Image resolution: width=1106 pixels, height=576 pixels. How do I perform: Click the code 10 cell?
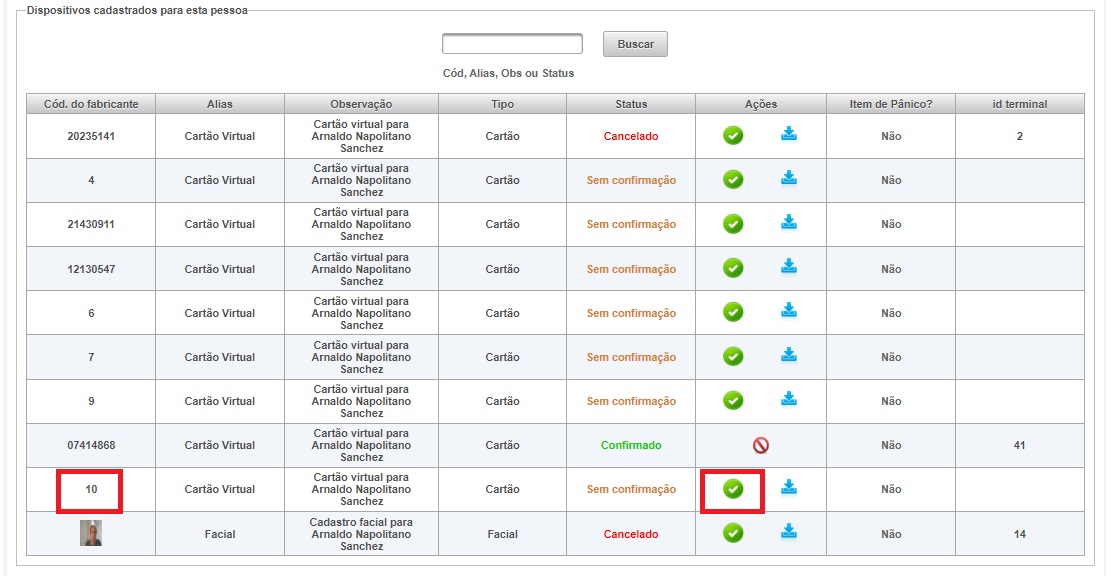click(91, 489)
